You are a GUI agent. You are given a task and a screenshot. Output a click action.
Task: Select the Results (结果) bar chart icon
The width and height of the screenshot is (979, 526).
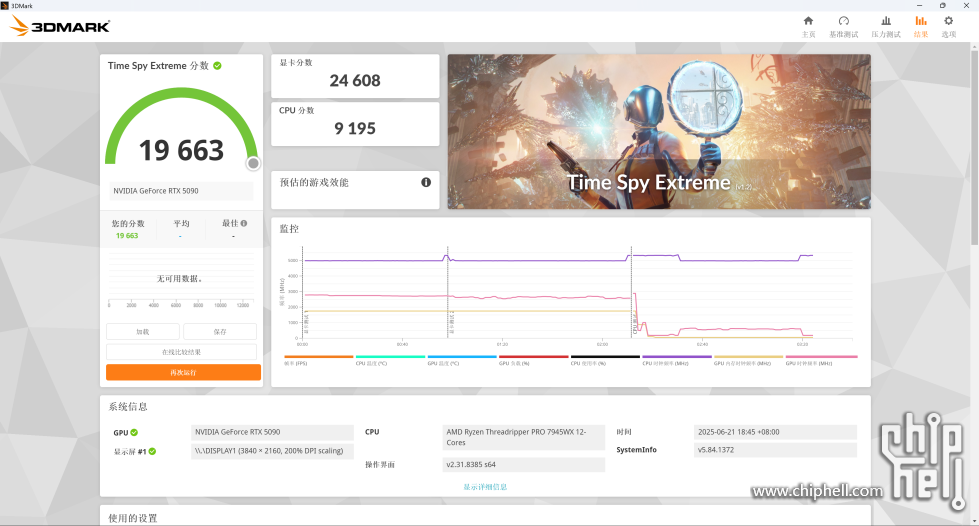(x=920, y=26)
